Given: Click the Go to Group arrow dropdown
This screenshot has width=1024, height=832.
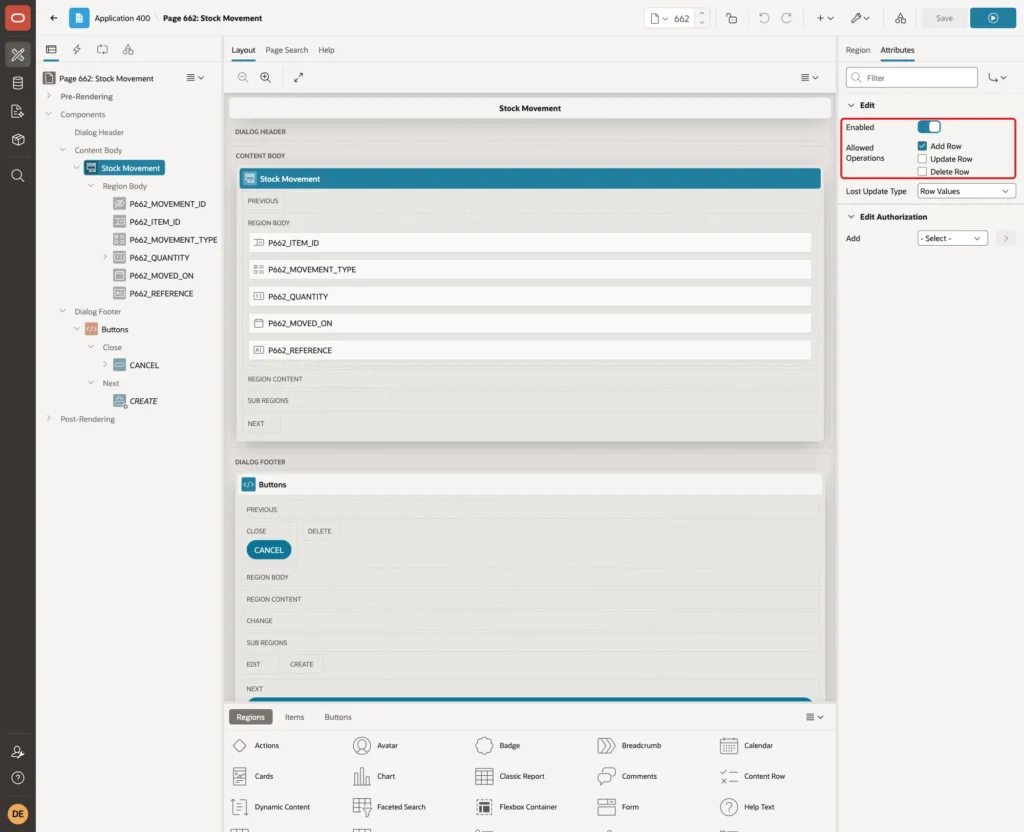Looking at the screenshot, I should [x=997, y=78].
